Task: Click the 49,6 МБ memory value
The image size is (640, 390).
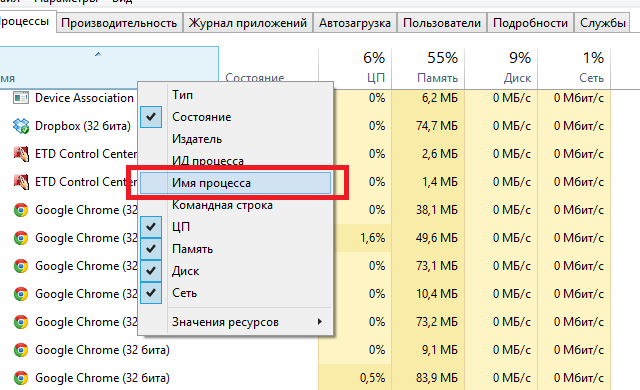Action: click(437, 238)
